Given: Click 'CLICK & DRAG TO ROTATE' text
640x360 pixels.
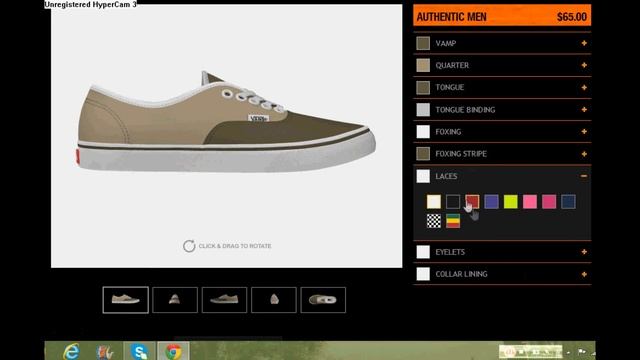Looking at the screenshot, I should tap(235, 246).
